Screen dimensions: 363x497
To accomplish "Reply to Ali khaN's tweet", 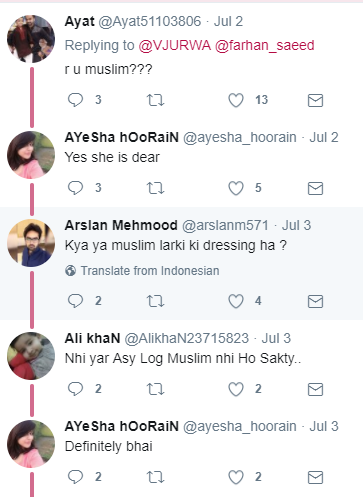I will pyautogui.click(x=75, y=389).
